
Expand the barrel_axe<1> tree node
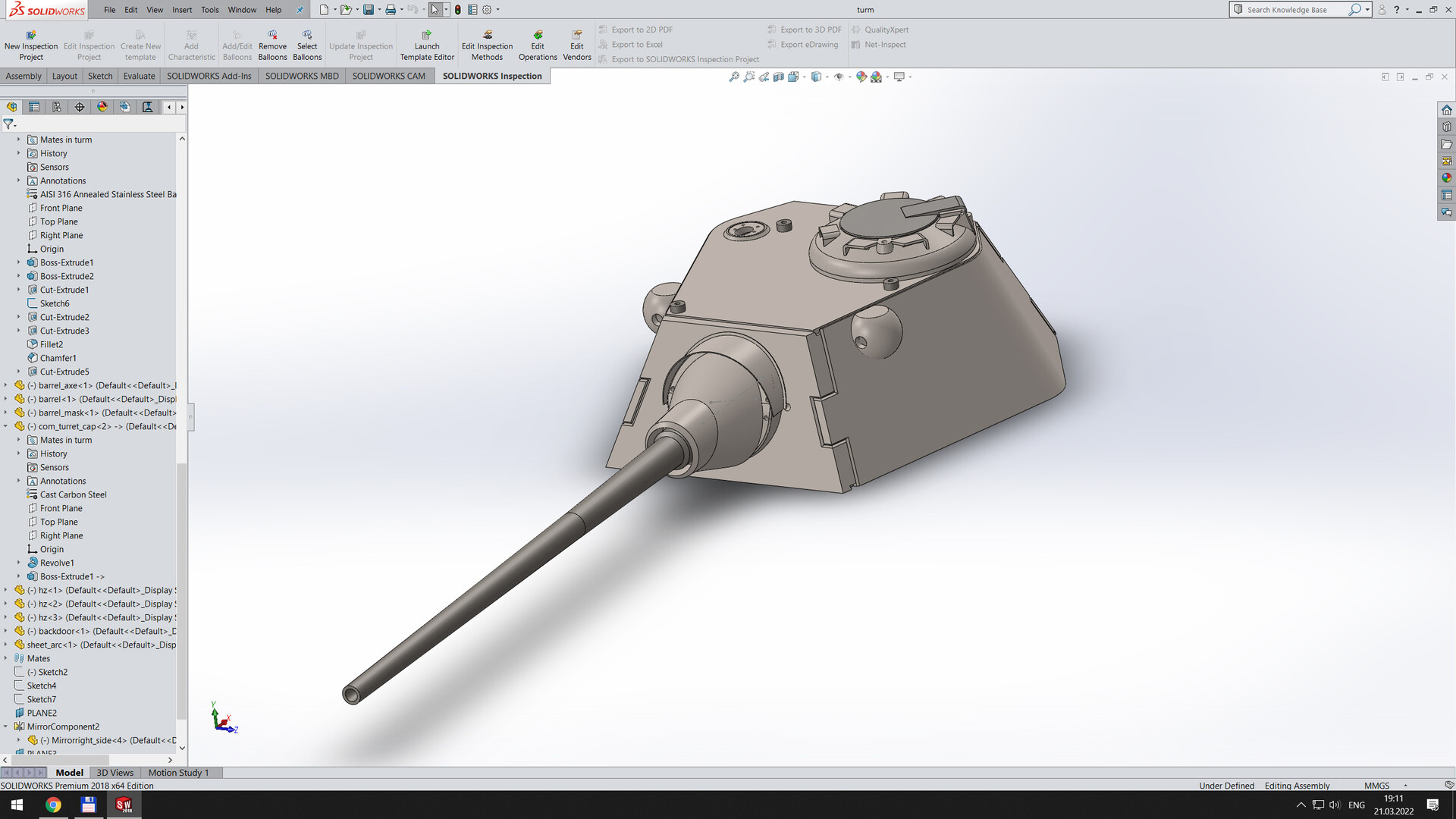pos(6,385)
